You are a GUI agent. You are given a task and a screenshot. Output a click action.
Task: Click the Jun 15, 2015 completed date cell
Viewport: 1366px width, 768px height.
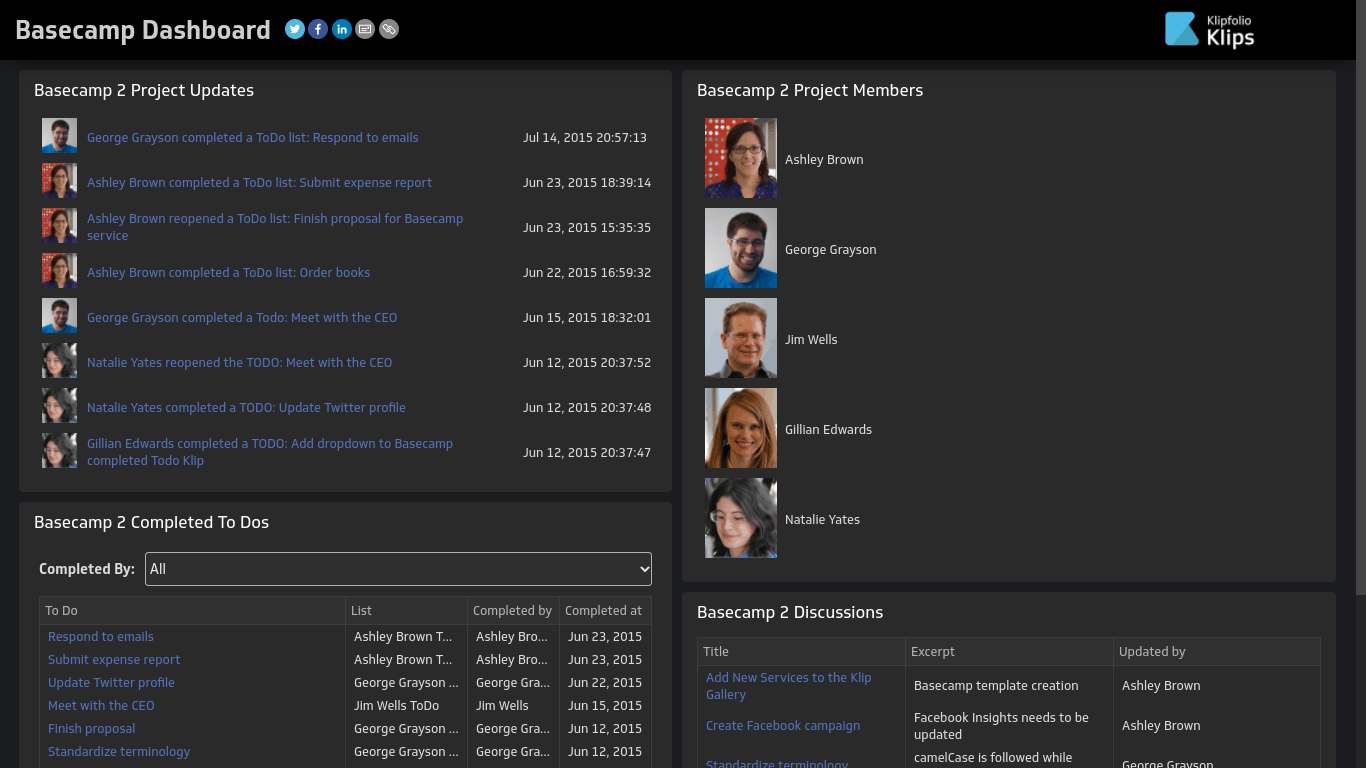pos(605,706)
